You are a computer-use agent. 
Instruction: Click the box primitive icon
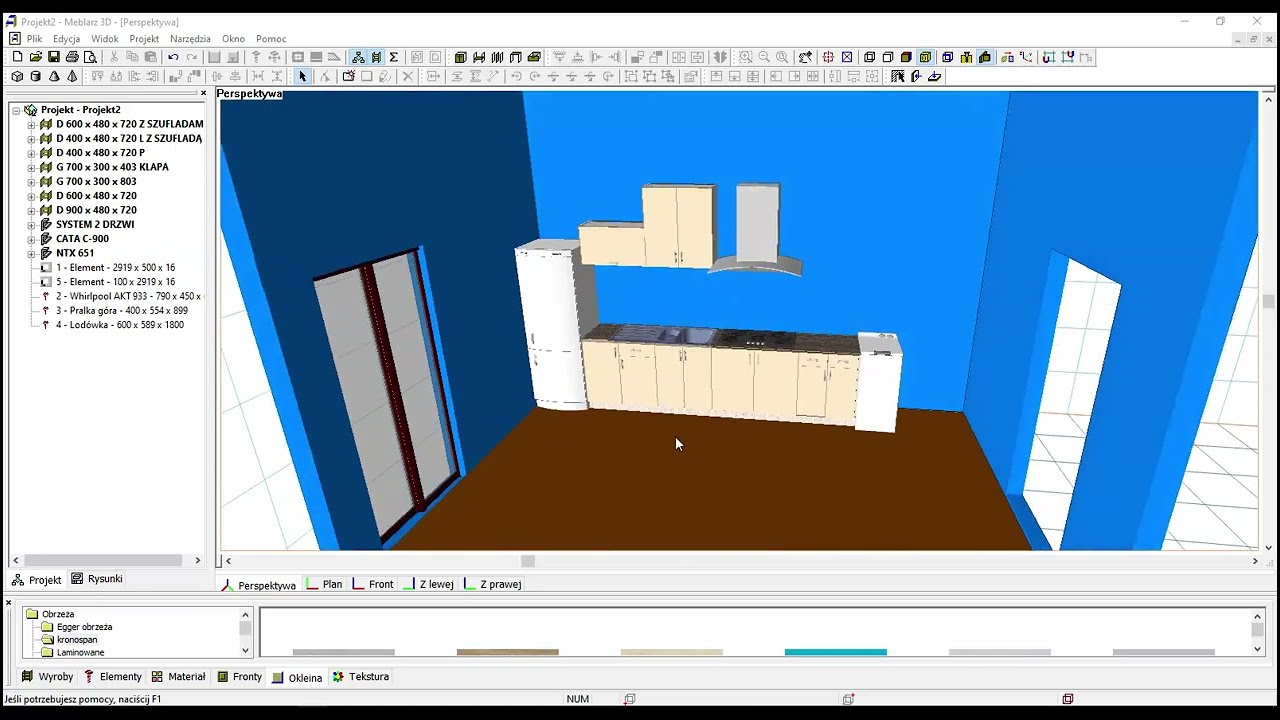[17, 76]
